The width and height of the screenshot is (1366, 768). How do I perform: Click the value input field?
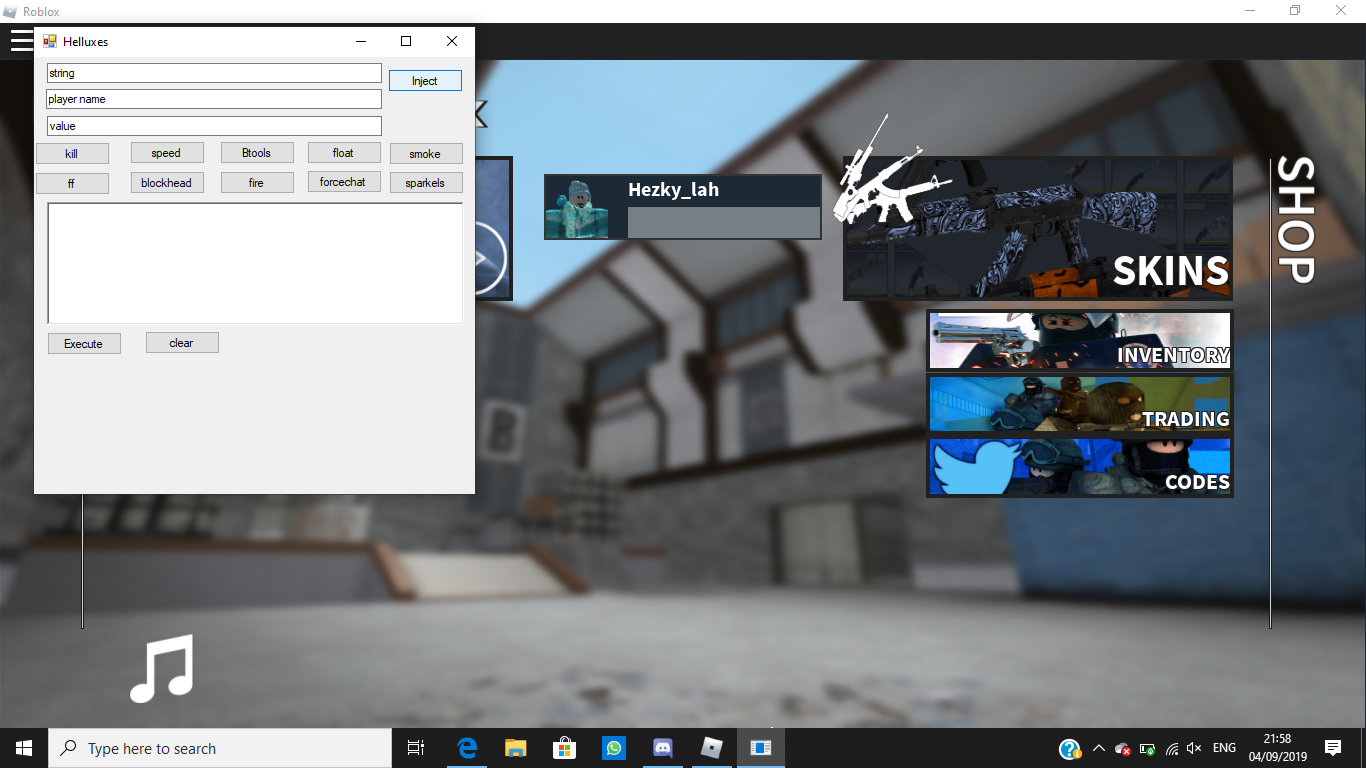214,126
